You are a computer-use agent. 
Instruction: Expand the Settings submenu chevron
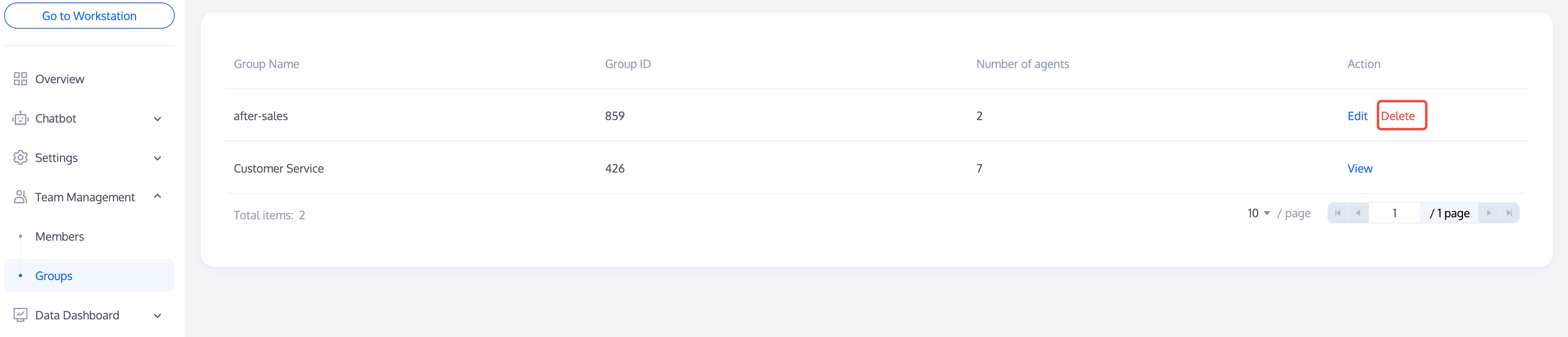157,159
